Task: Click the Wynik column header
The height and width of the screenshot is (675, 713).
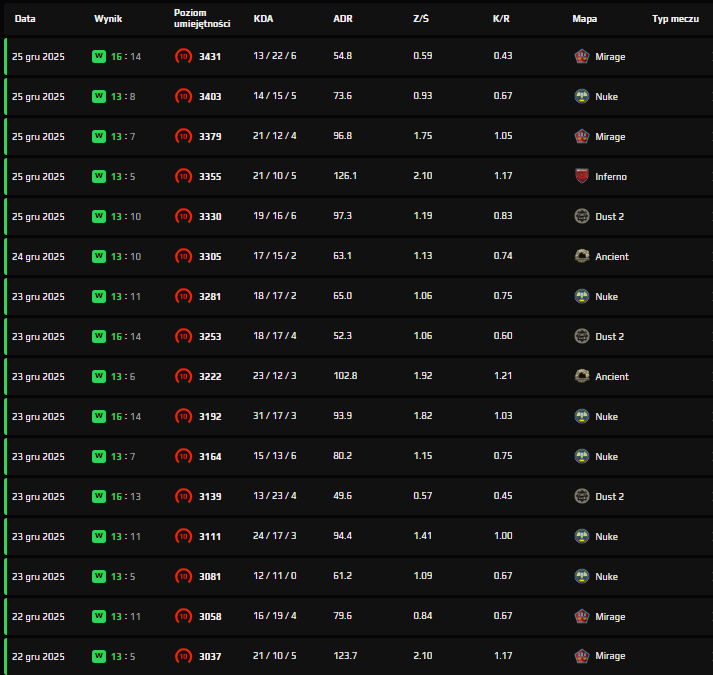Action: click(108, 19)
